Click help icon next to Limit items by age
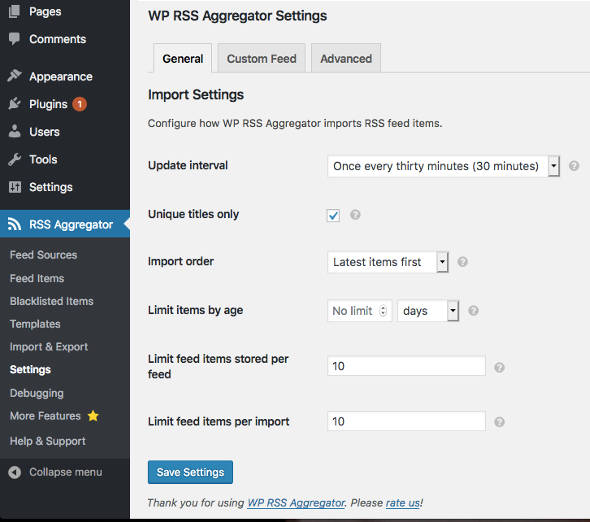Viewport: 590px width, 522px height. pyautogui.click(x=473, y=310)
